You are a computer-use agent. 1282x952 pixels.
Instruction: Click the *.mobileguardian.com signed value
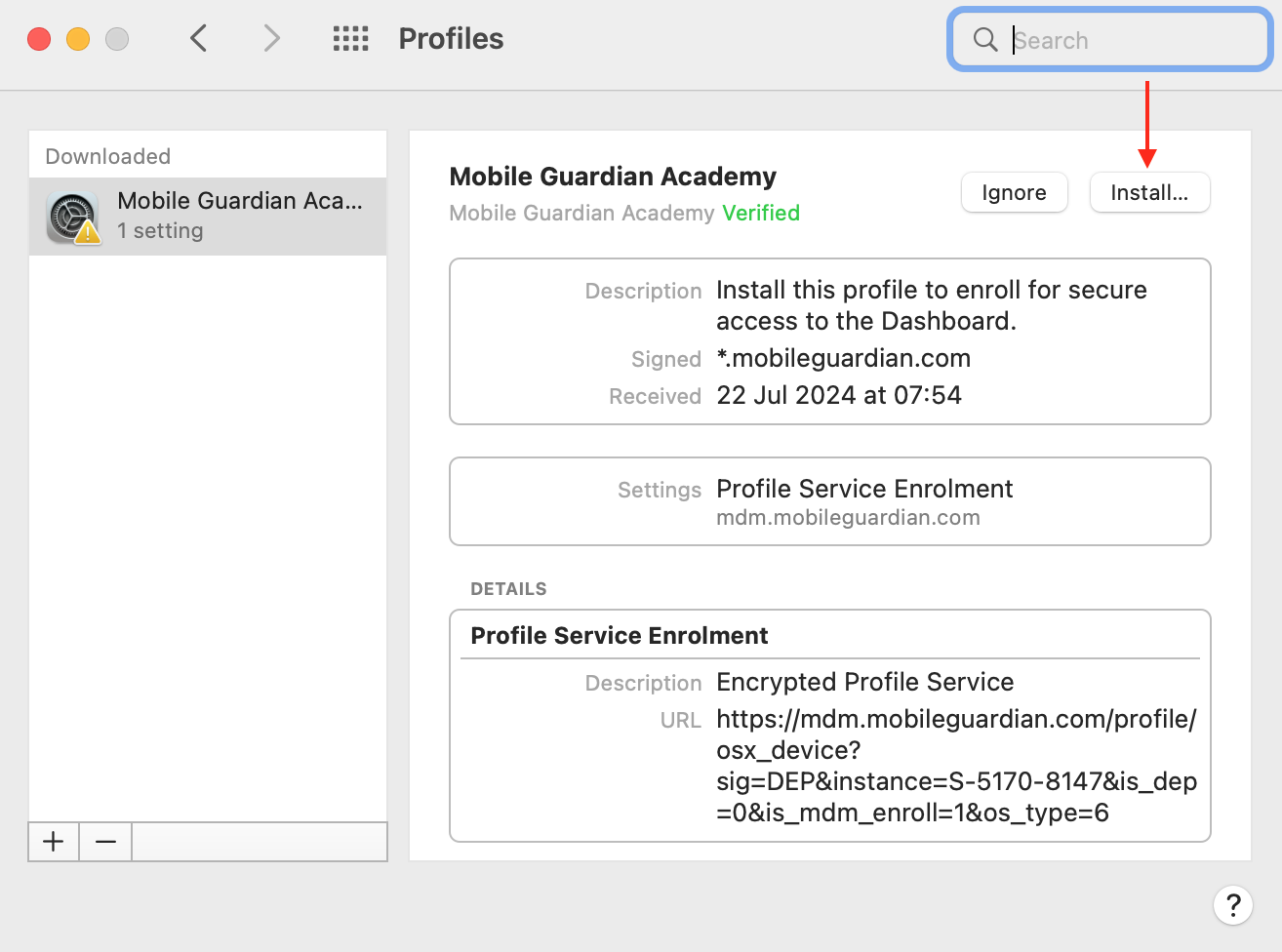[x=844, y=358]
